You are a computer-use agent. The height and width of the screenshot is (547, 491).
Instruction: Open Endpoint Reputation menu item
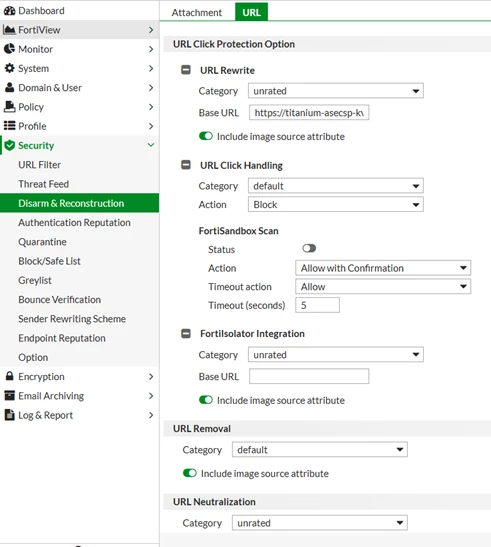(x=62, y=338)
